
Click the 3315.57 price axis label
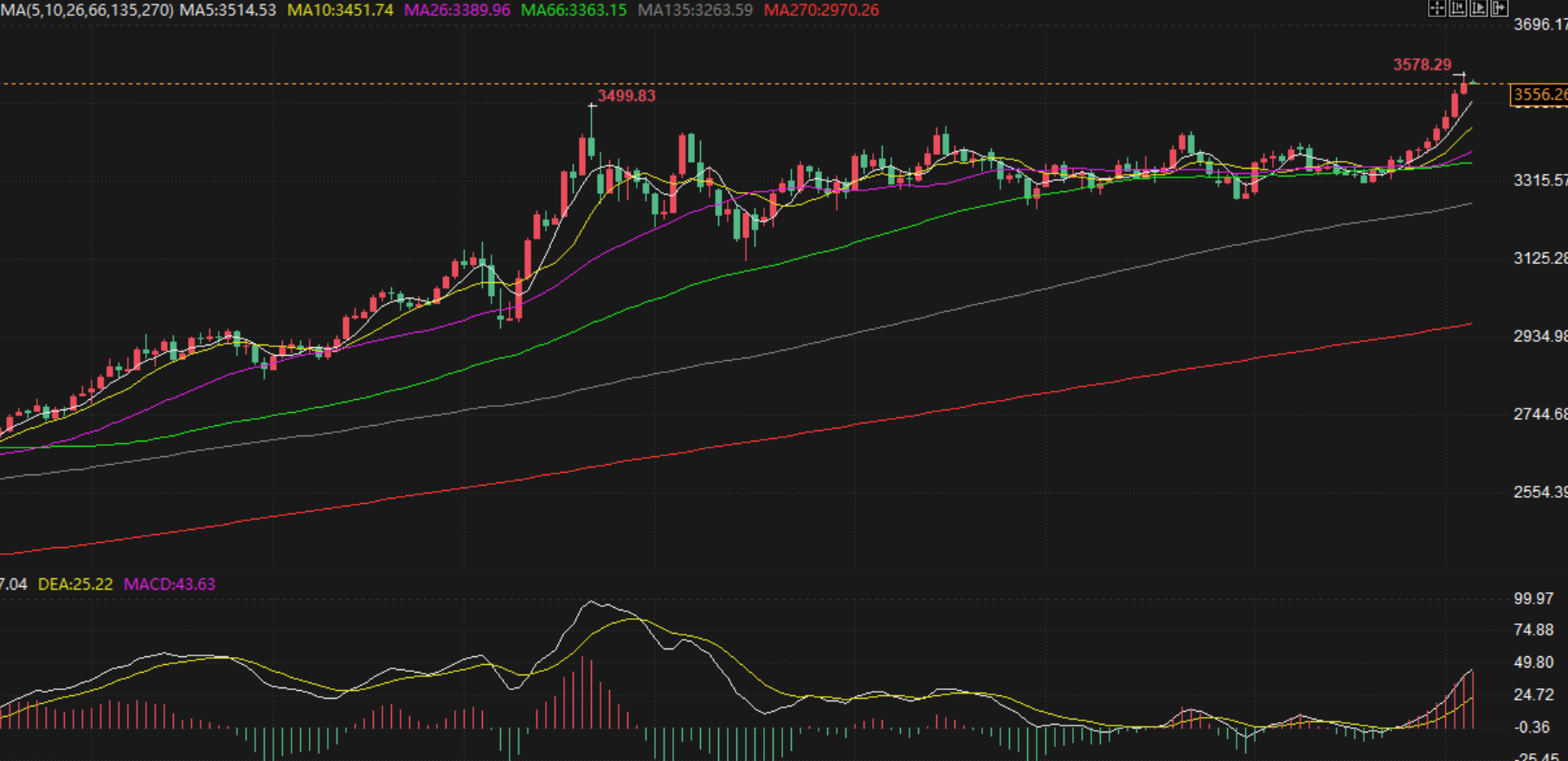(1539, 180)
